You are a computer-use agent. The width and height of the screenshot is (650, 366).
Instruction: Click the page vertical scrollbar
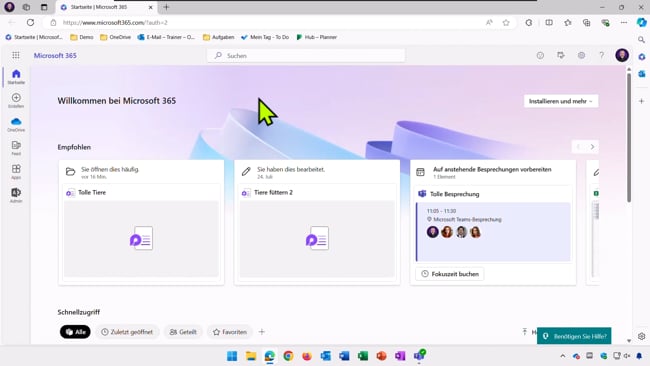pyautogui.click(x=629, y=137)
